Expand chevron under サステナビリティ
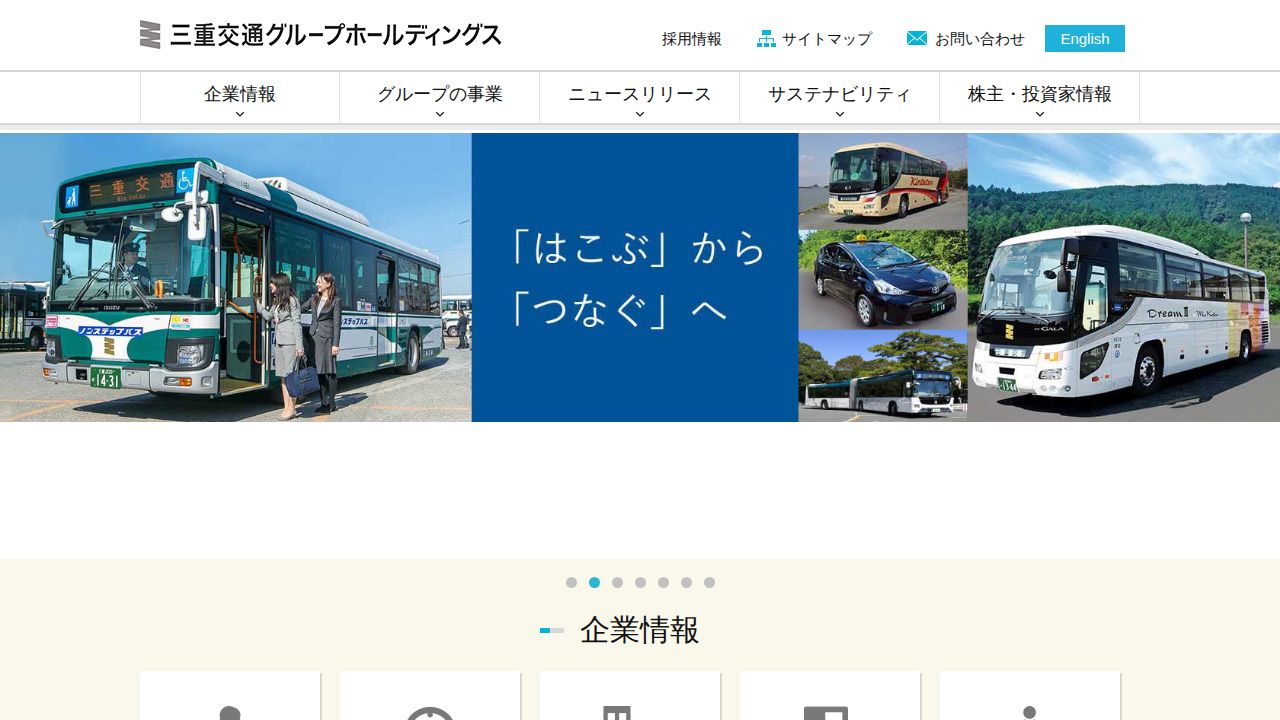The image size is (1280, 720). click(x=840, y=114)
